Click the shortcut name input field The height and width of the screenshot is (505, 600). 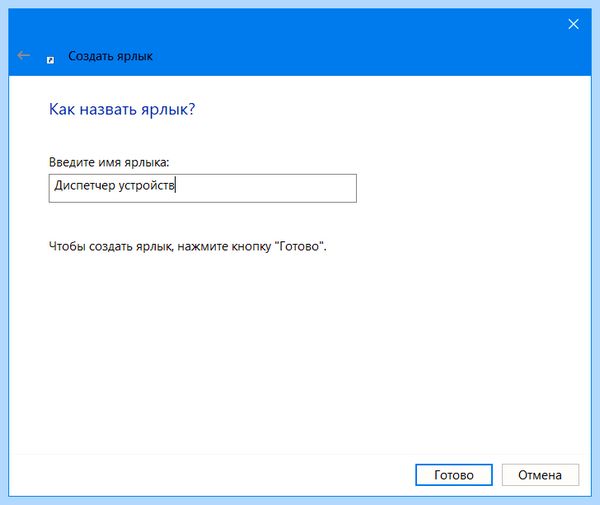click(203, 188)
